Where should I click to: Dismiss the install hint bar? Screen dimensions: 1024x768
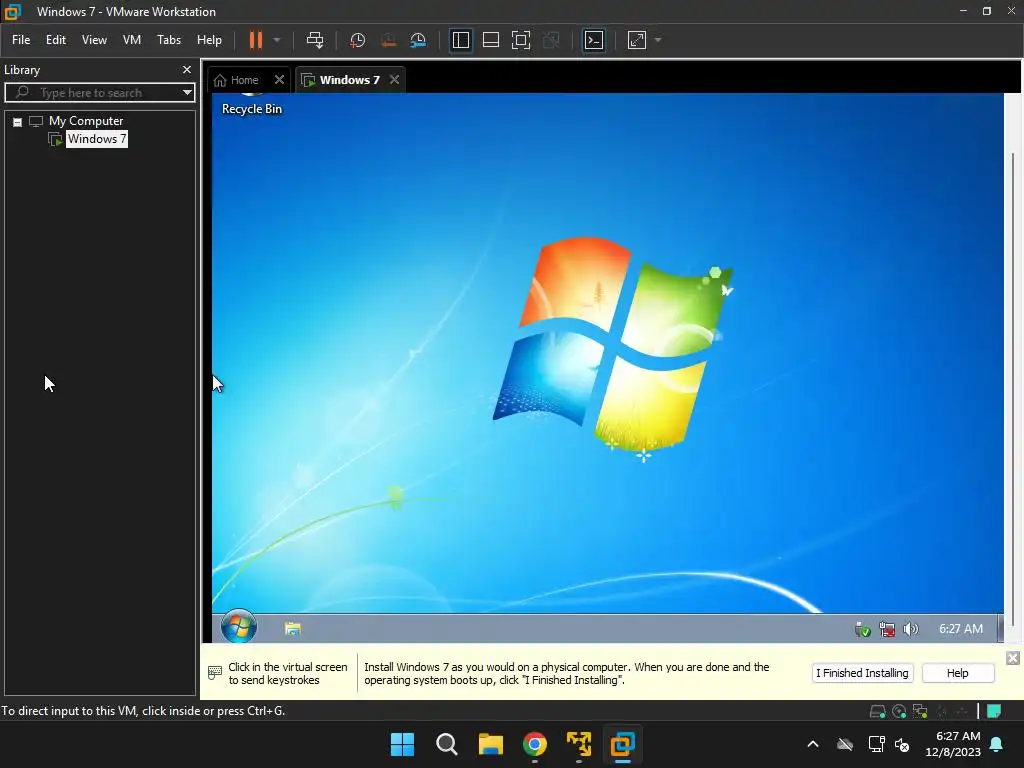click(x=1012, y=658)
